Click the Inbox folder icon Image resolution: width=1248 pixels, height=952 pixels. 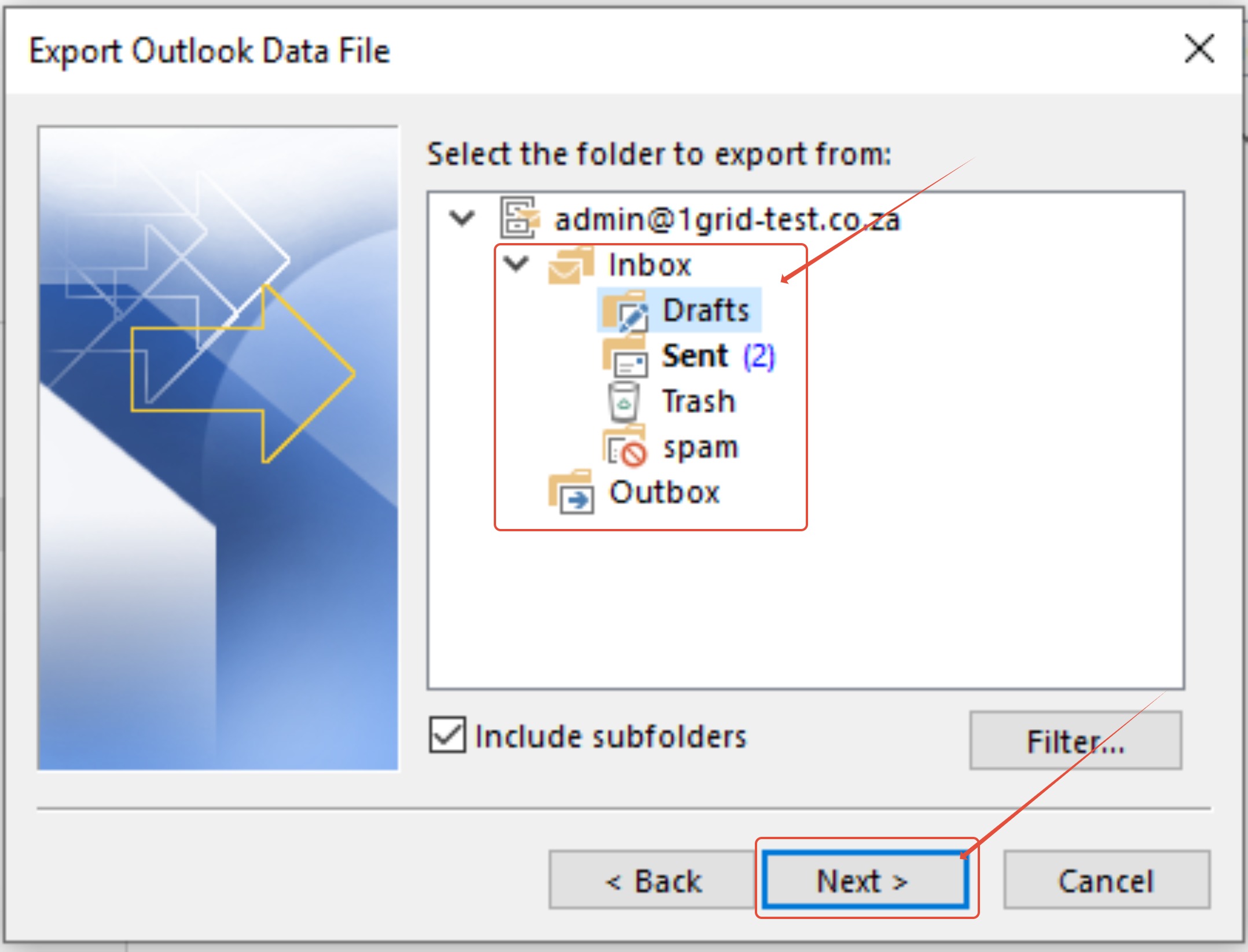(x=570, y=266)
